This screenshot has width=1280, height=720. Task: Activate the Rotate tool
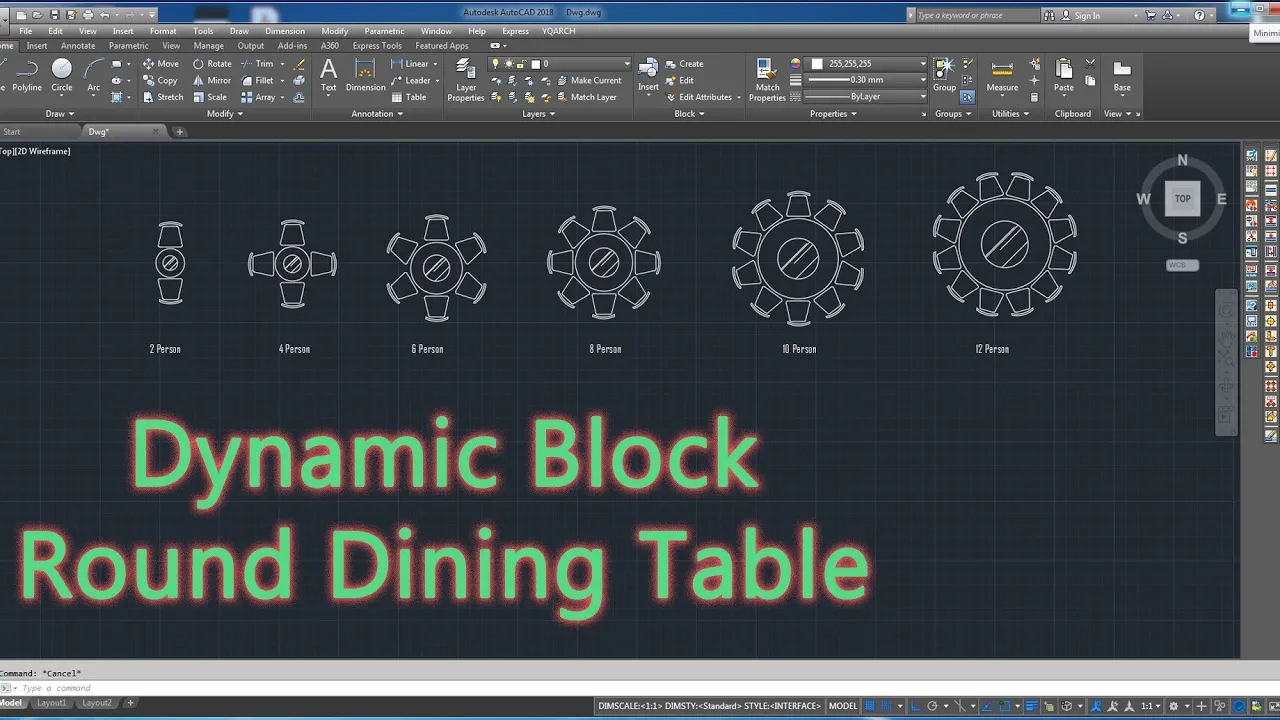coord(212,64)
